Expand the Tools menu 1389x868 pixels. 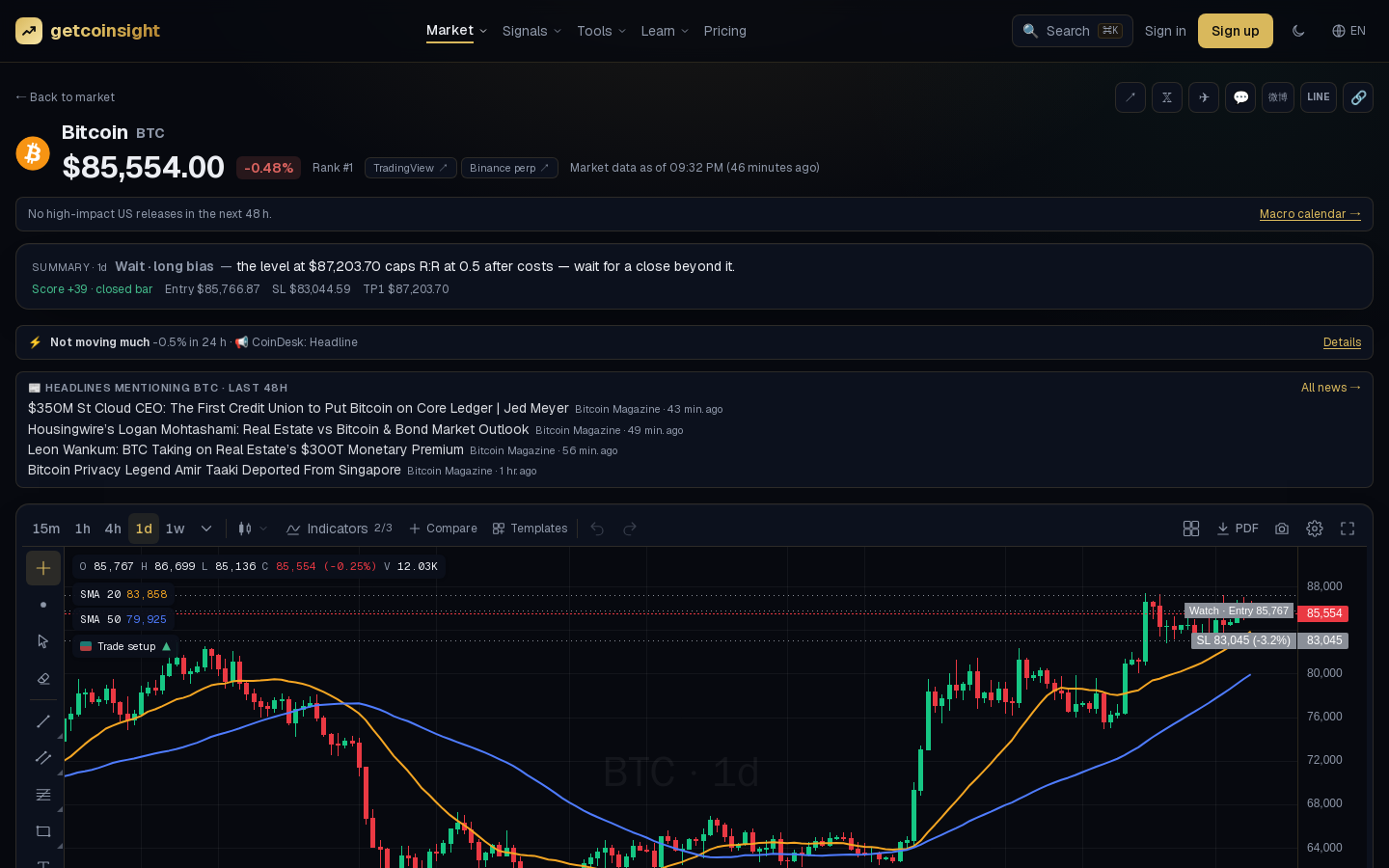(602, 31)
